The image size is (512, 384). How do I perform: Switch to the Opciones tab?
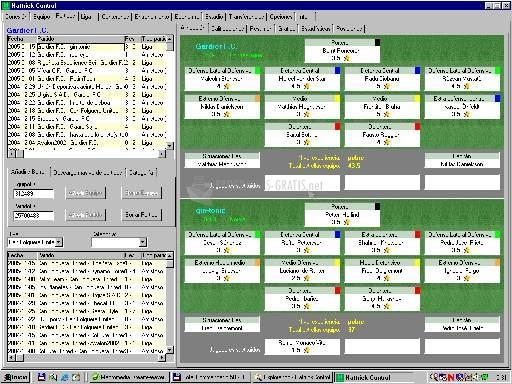tap(281, 16)
